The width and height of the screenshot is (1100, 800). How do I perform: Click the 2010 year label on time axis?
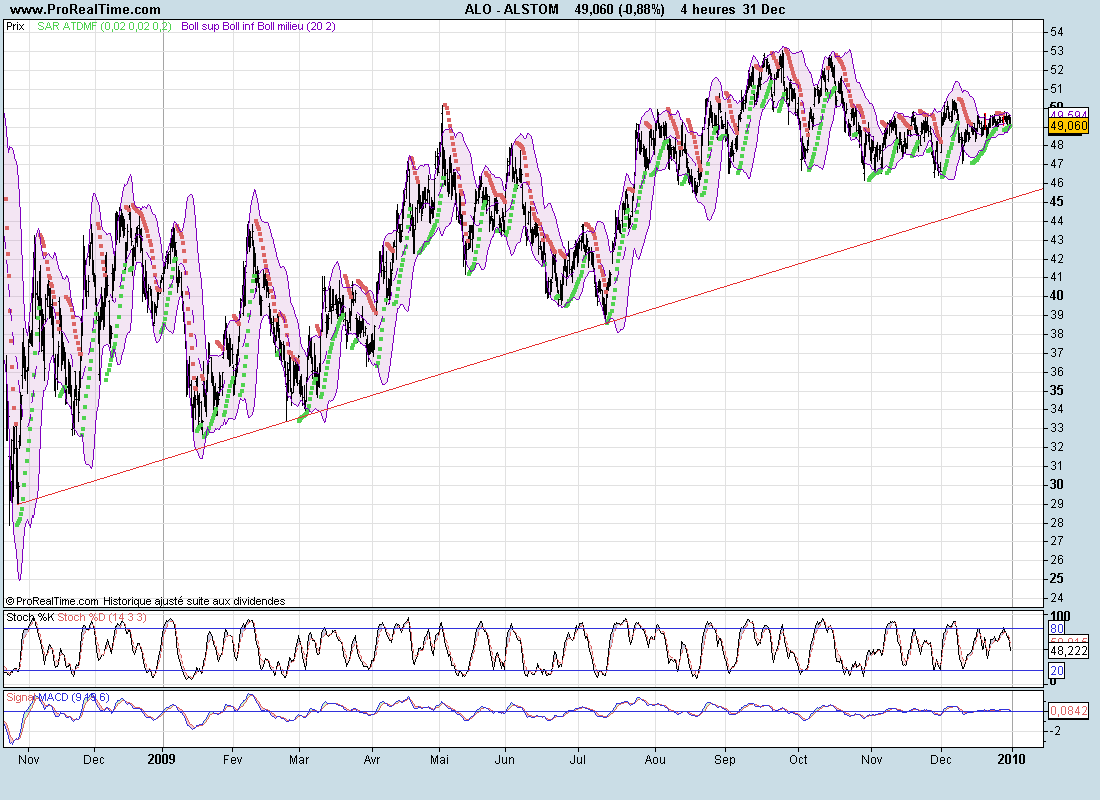pos(1012,759)
